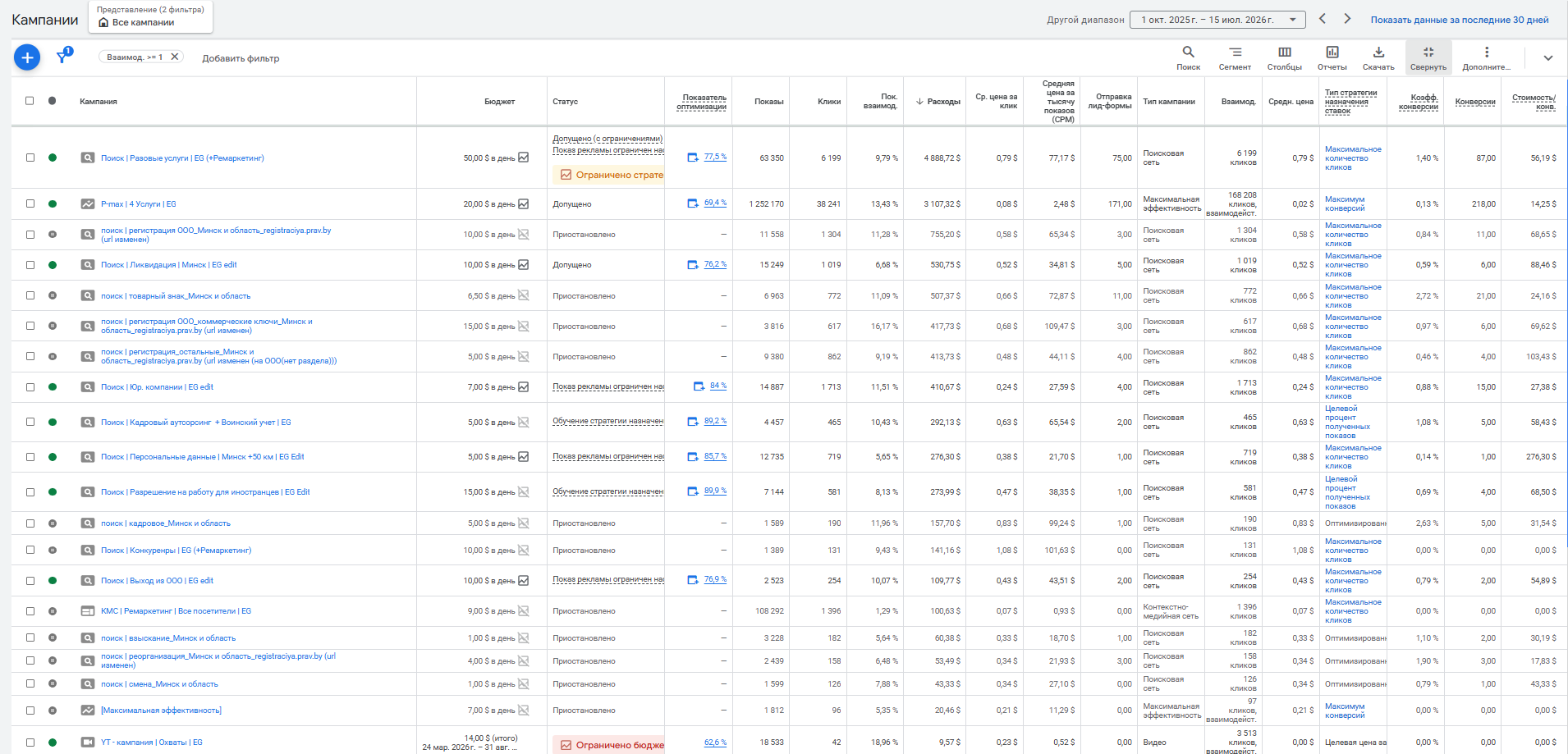Check the P-max | 4 Услуги row checkbox
Screen dimensions: 1568x754
coord(30,203)
